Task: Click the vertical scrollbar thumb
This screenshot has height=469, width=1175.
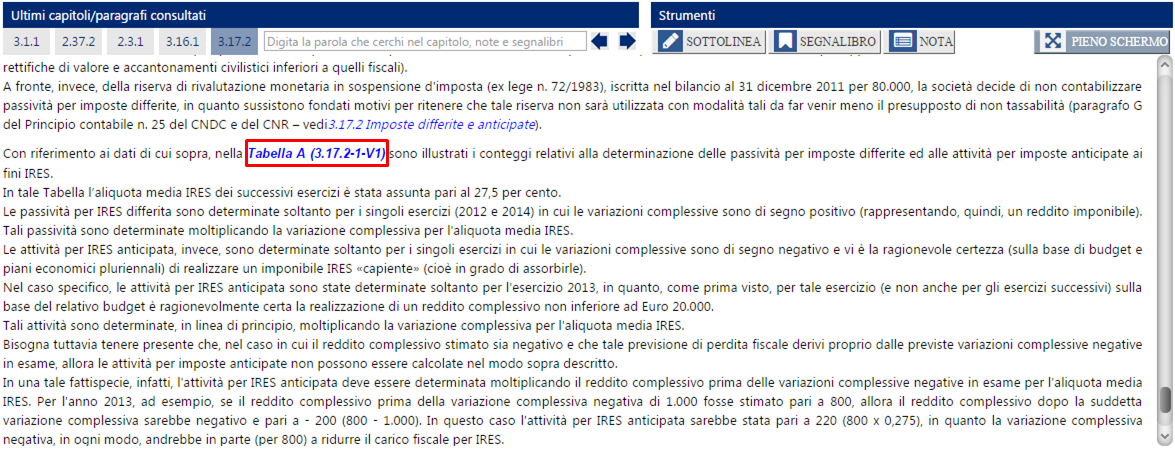Action: pyautogui.click(x=1164, y=399)
